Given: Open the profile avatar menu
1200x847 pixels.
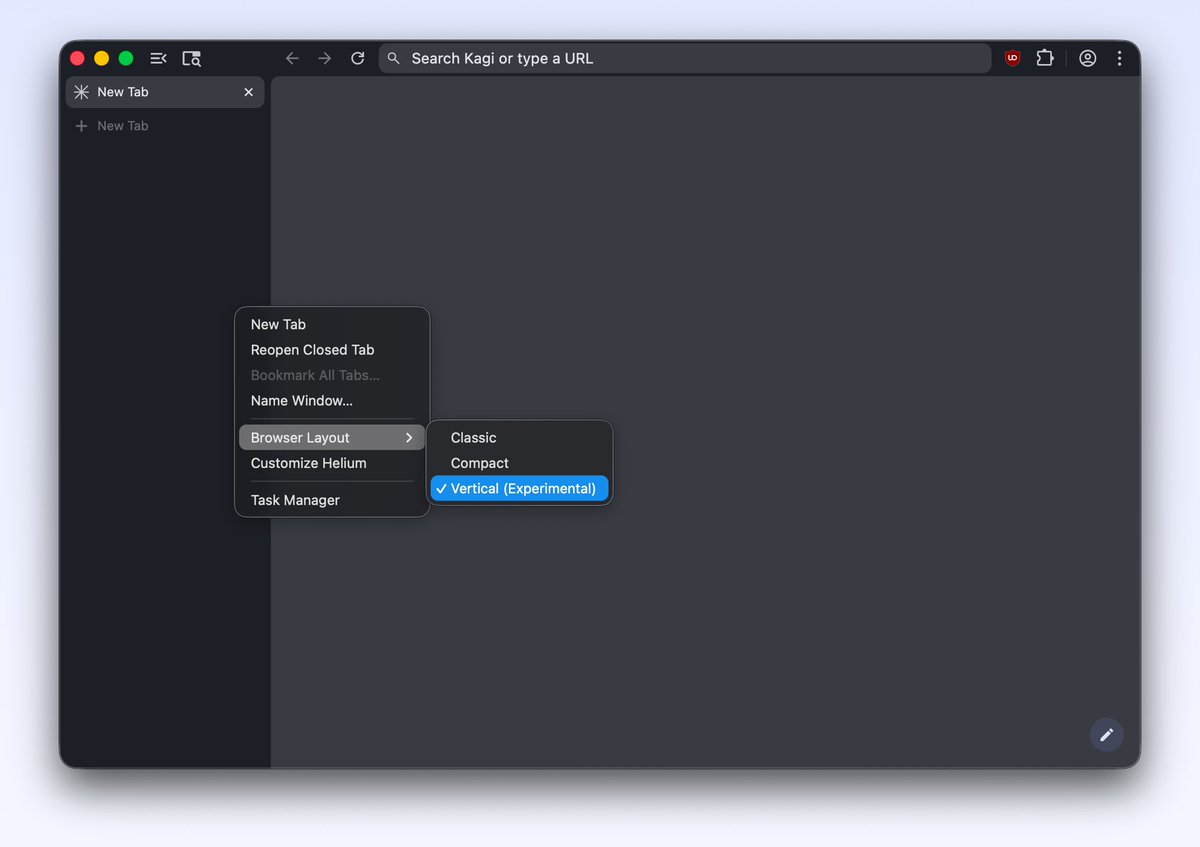Looking at the screenshot, I should [x=1088, y=58].
